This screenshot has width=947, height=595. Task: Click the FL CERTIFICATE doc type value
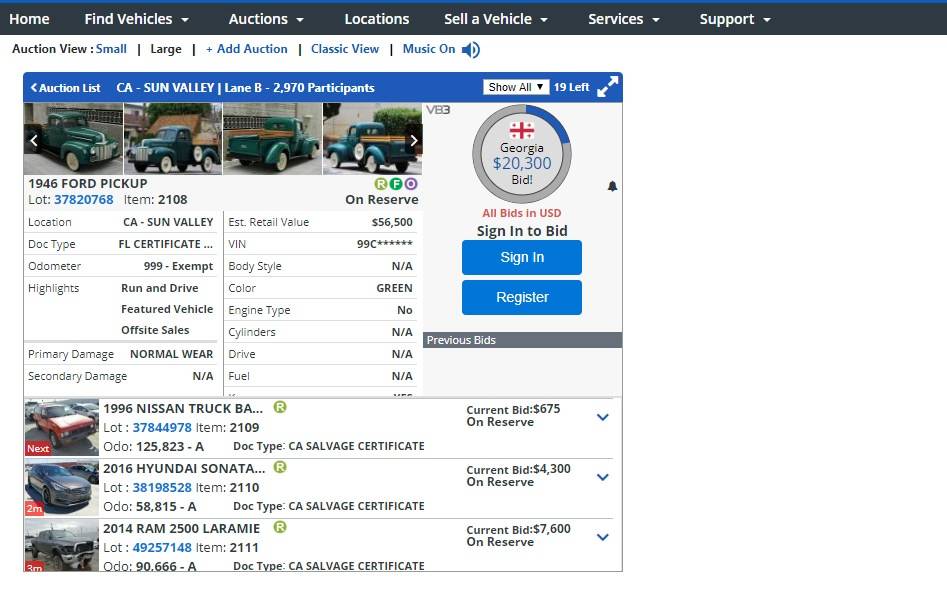pyautogui.click(x=165, y=244)
